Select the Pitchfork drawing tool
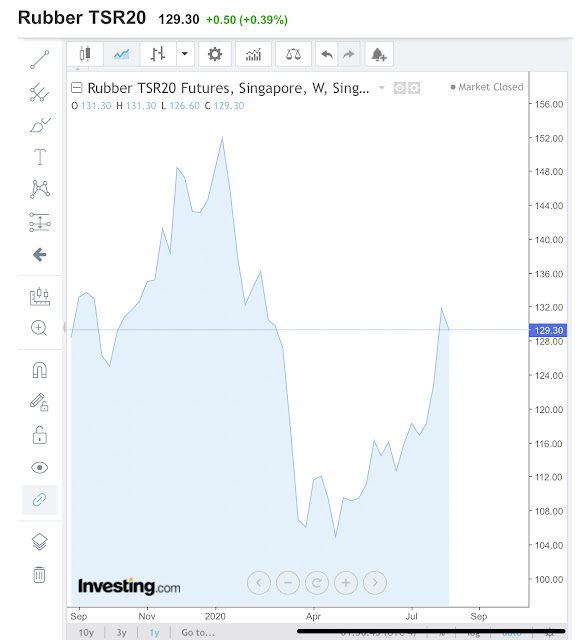Viewport: 587px width, 640px height. coord(40,92)
